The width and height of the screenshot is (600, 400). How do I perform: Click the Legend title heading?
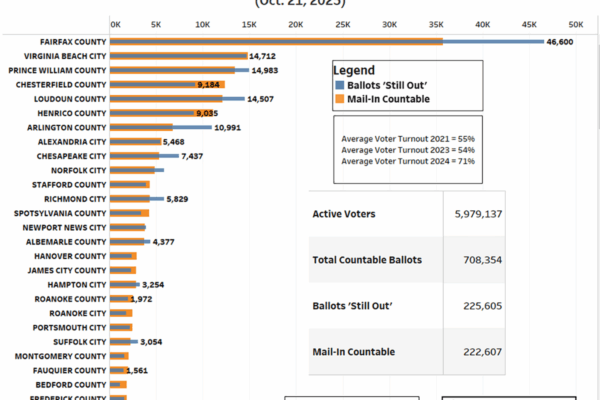tap(354, 70)
